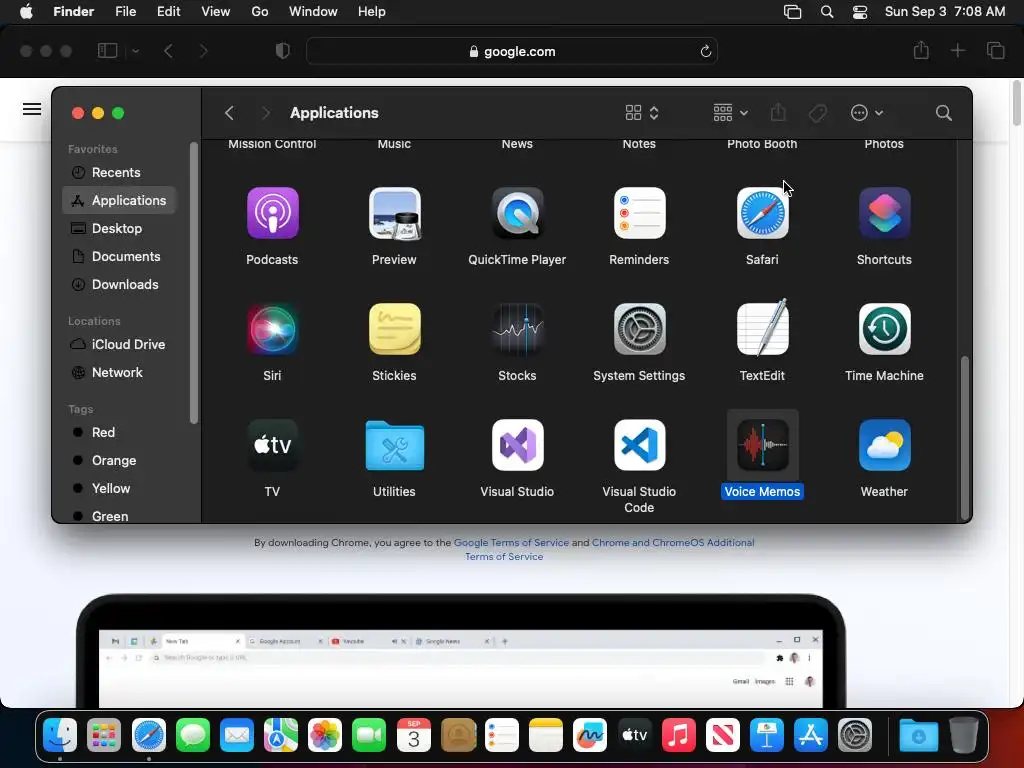Open Recents in Finder sidebar
The image size is (1024, 768).
pos(119,172)
